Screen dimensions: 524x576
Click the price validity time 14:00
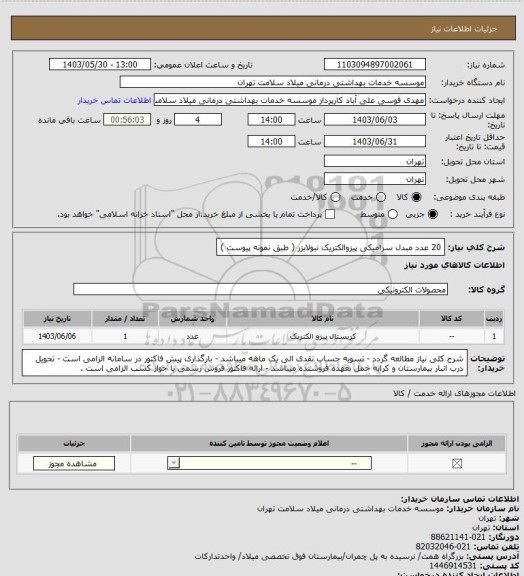coord(271,141)
